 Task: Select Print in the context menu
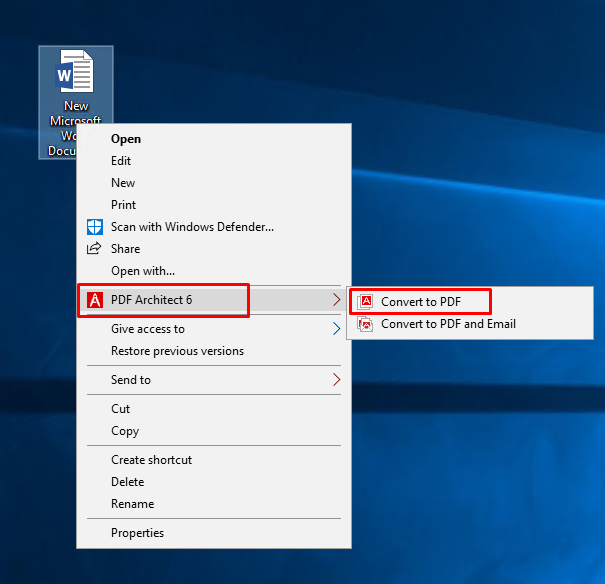tap(214, 204)
